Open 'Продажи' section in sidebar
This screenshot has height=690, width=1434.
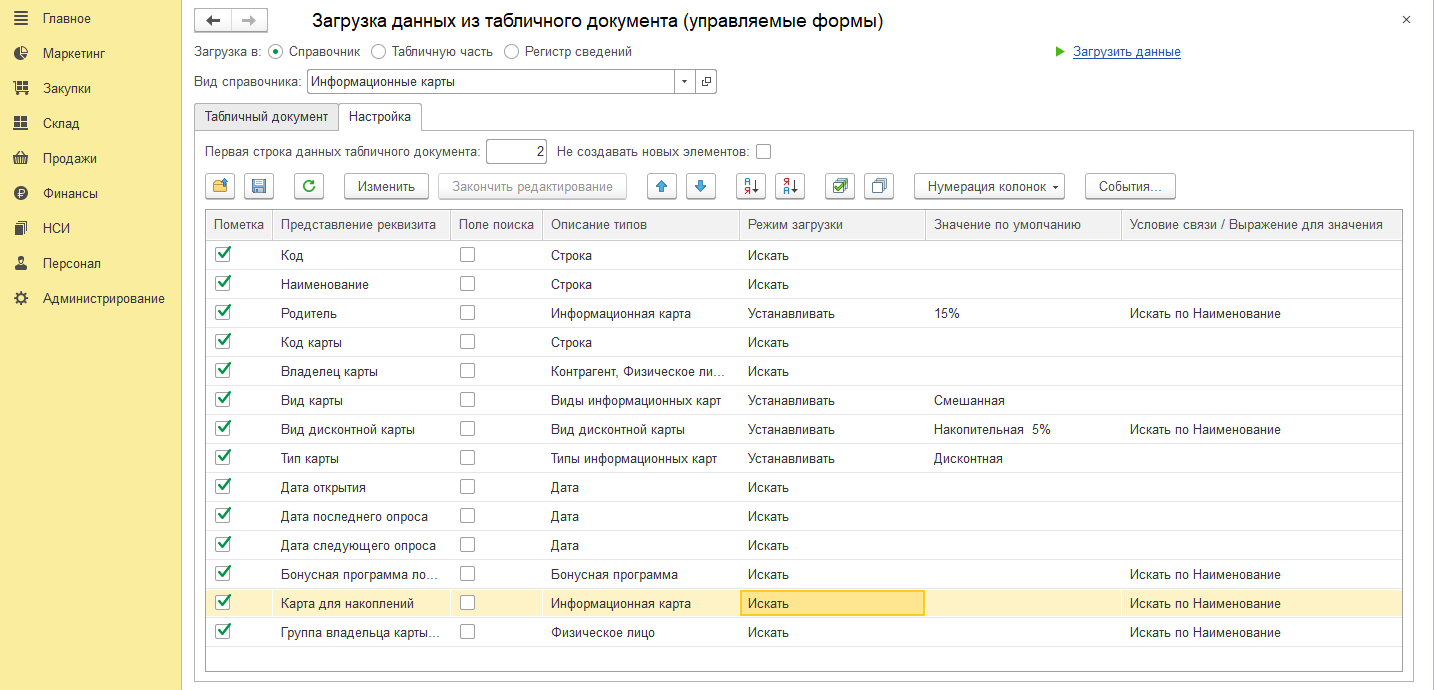(70, 158)
